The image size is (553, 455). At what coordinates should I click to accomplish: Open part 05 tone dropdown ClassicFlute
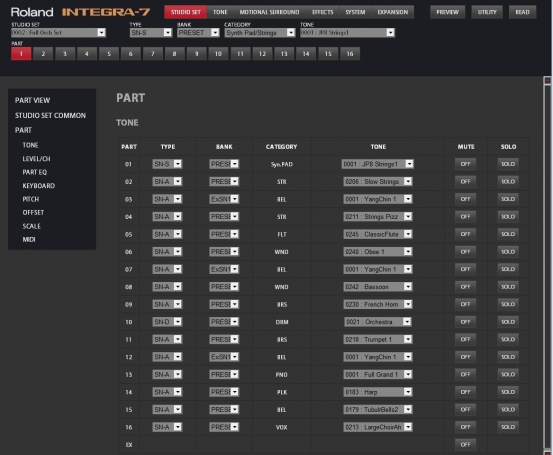(377, 234)
